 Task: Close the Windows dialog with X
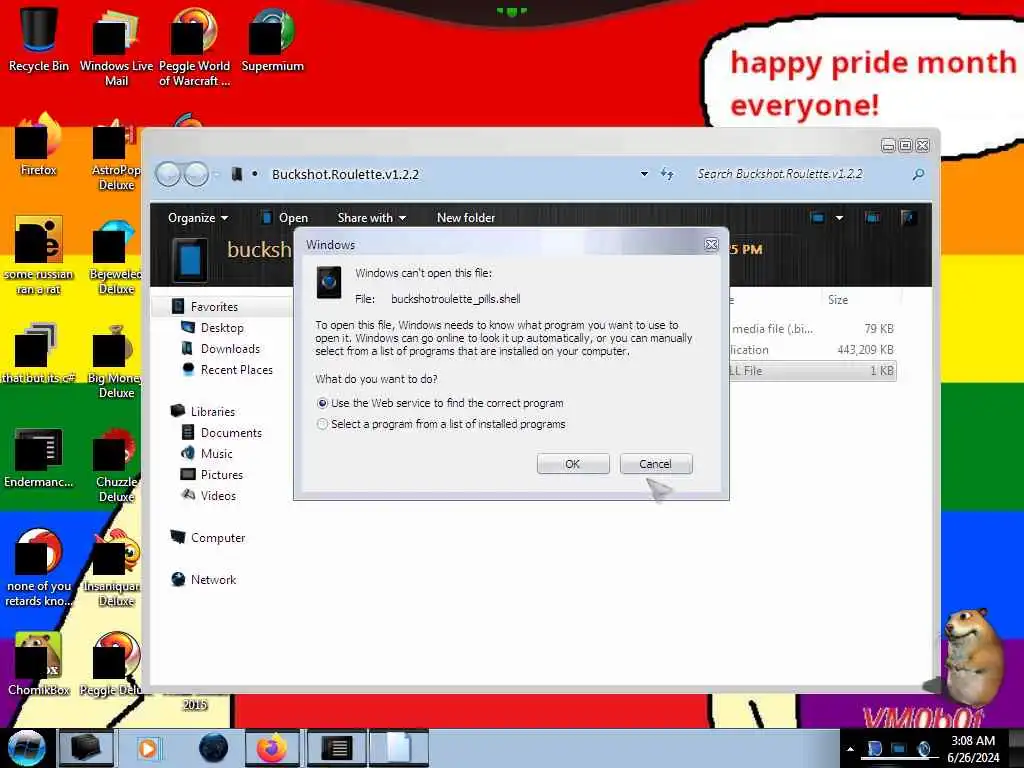[x=711, y=244]
